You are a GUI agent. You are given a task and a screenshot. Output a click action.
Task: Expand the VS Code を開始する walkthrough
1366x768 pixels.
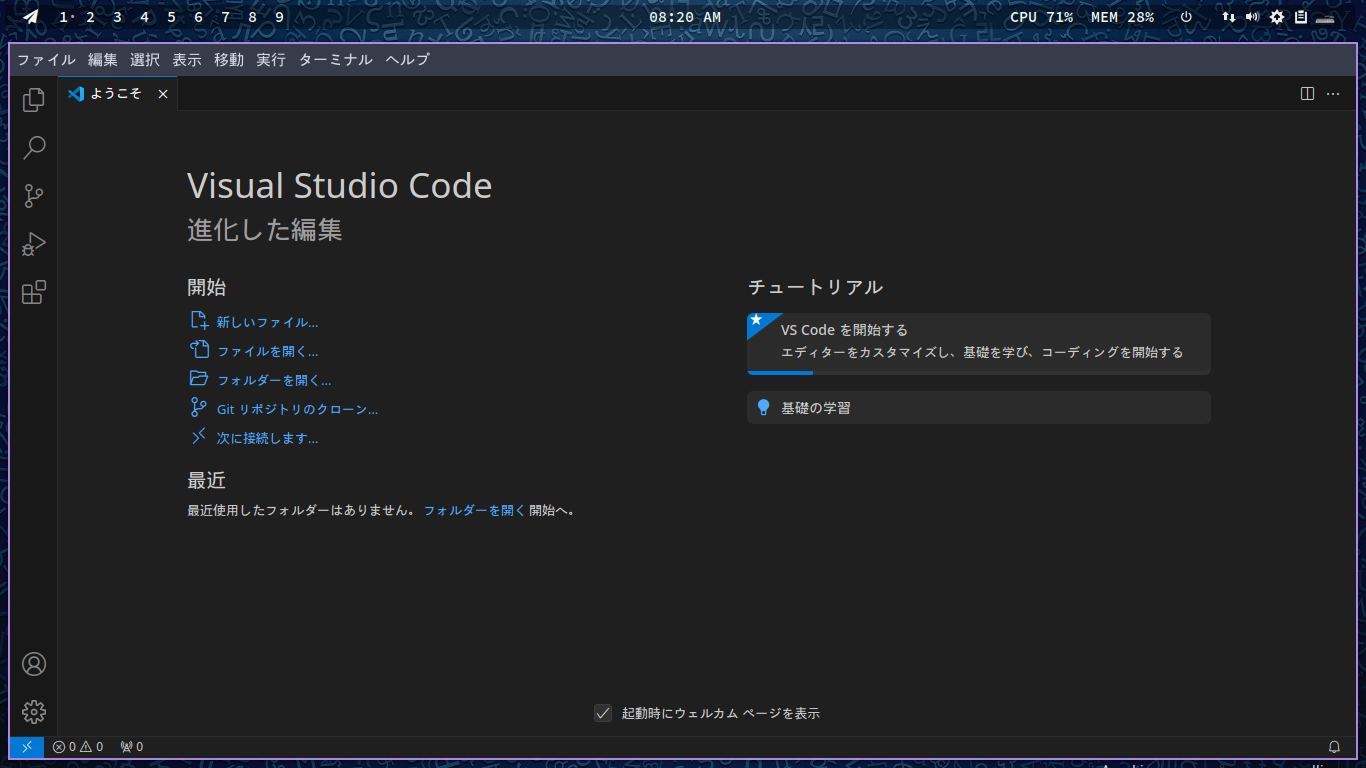click(x=978, y=342)
